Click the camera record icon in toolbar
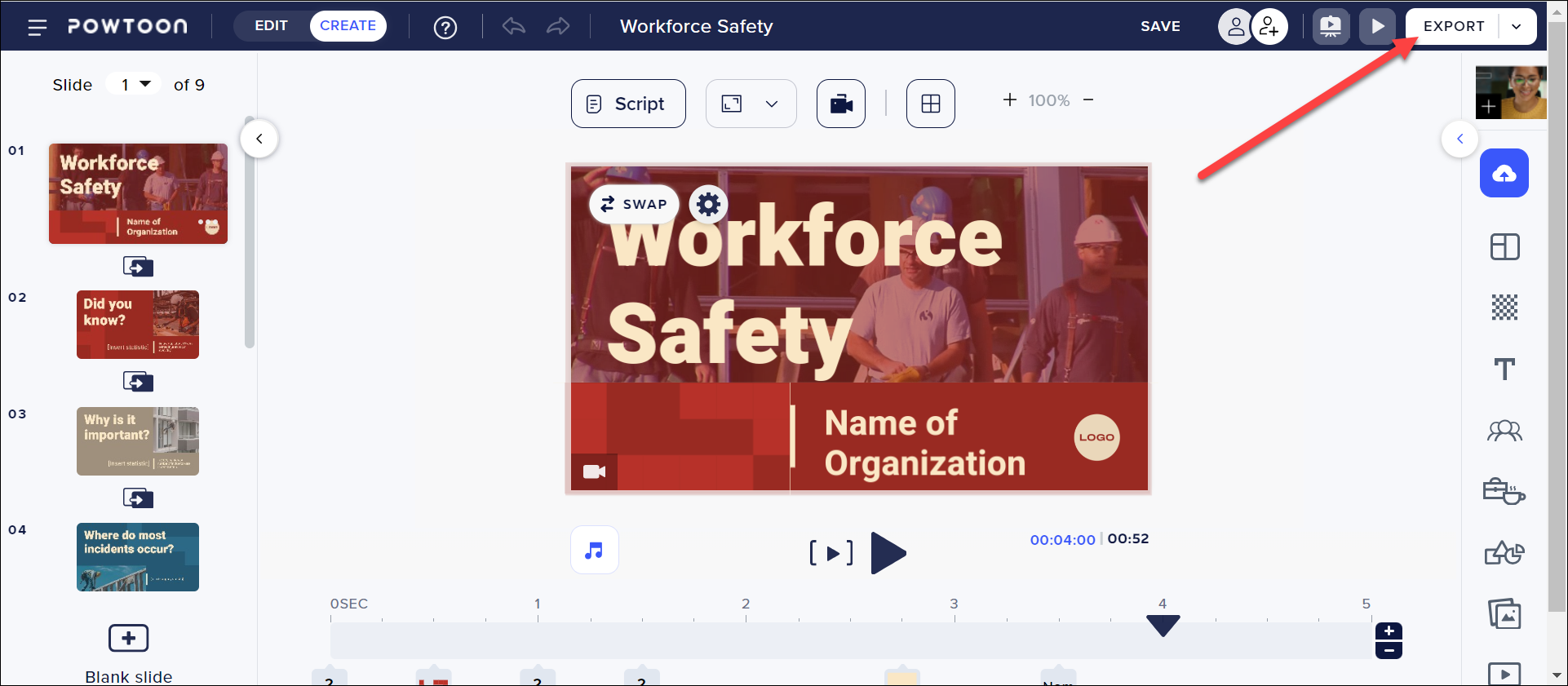This screenshot has height=686, width=1568. click(x=840, y=104)
